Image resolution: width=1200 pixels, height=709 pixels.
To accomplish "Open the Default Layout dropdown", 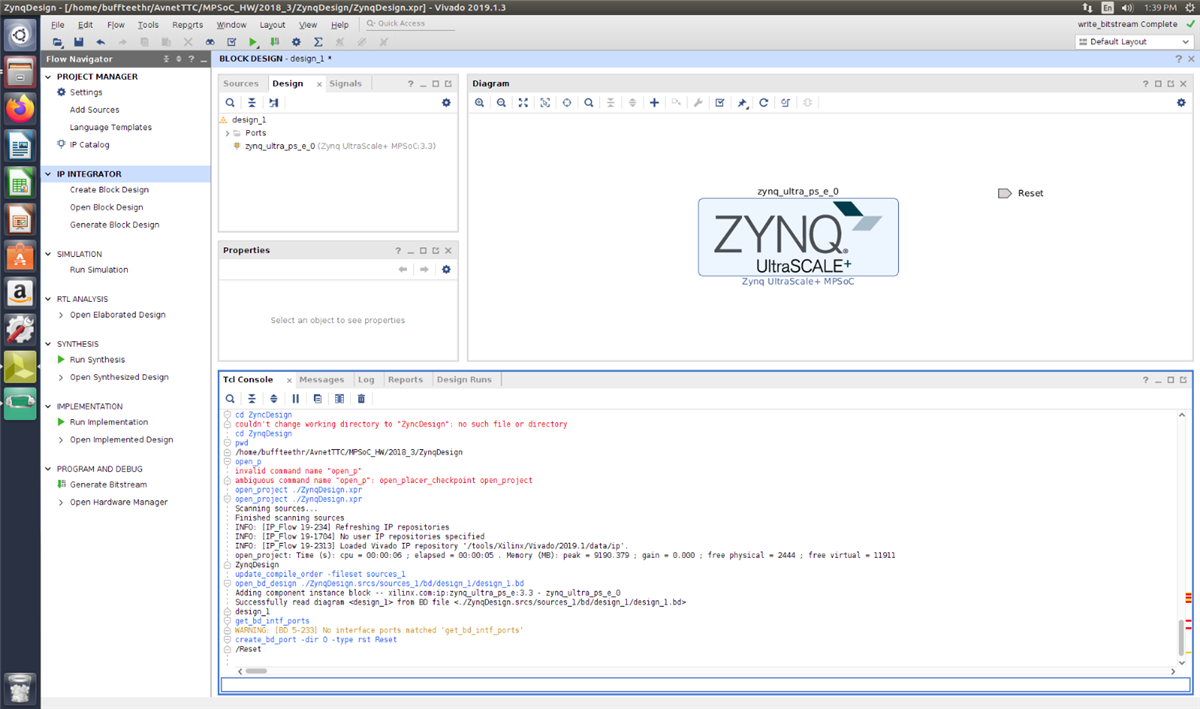I will coord(1132,42).
